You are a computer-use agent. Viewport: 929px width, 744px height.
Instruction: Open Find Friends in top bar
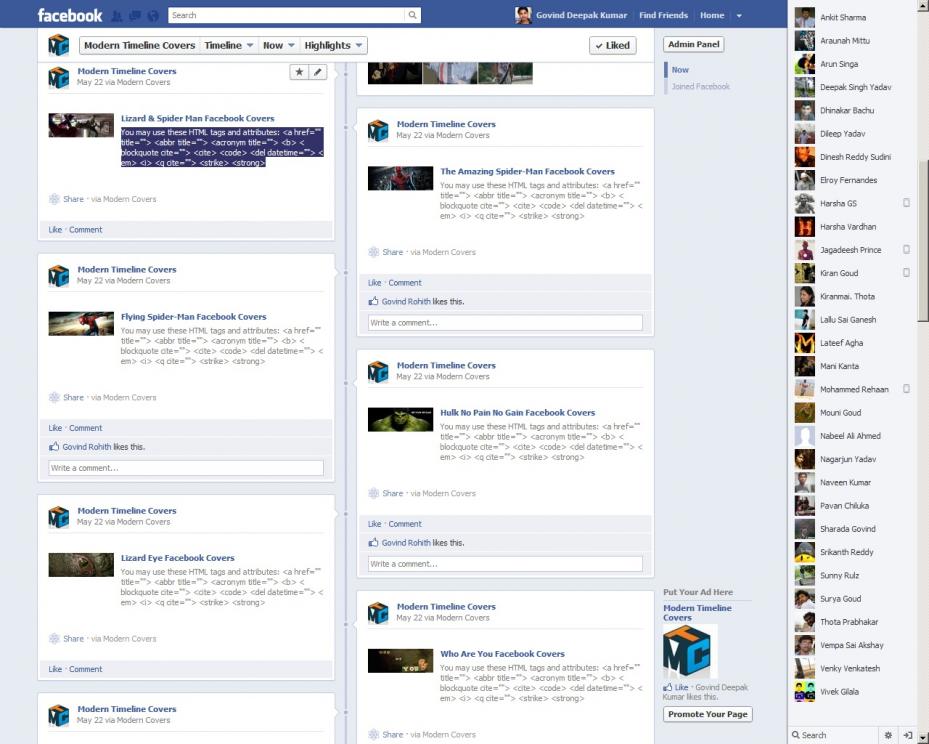(663, 15)
